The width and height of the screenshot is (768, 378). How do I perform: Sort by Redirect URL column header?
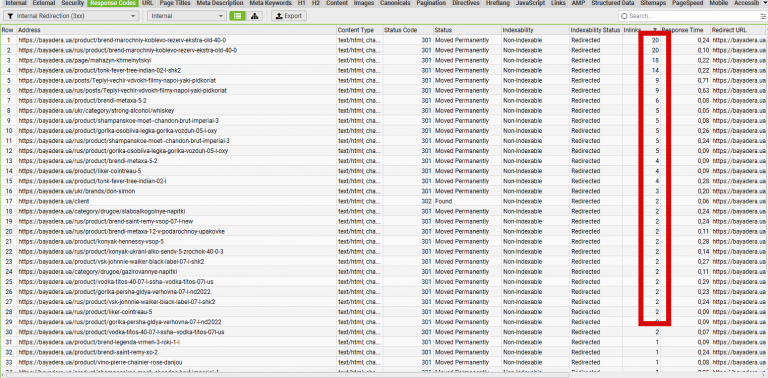pos(739,30)
